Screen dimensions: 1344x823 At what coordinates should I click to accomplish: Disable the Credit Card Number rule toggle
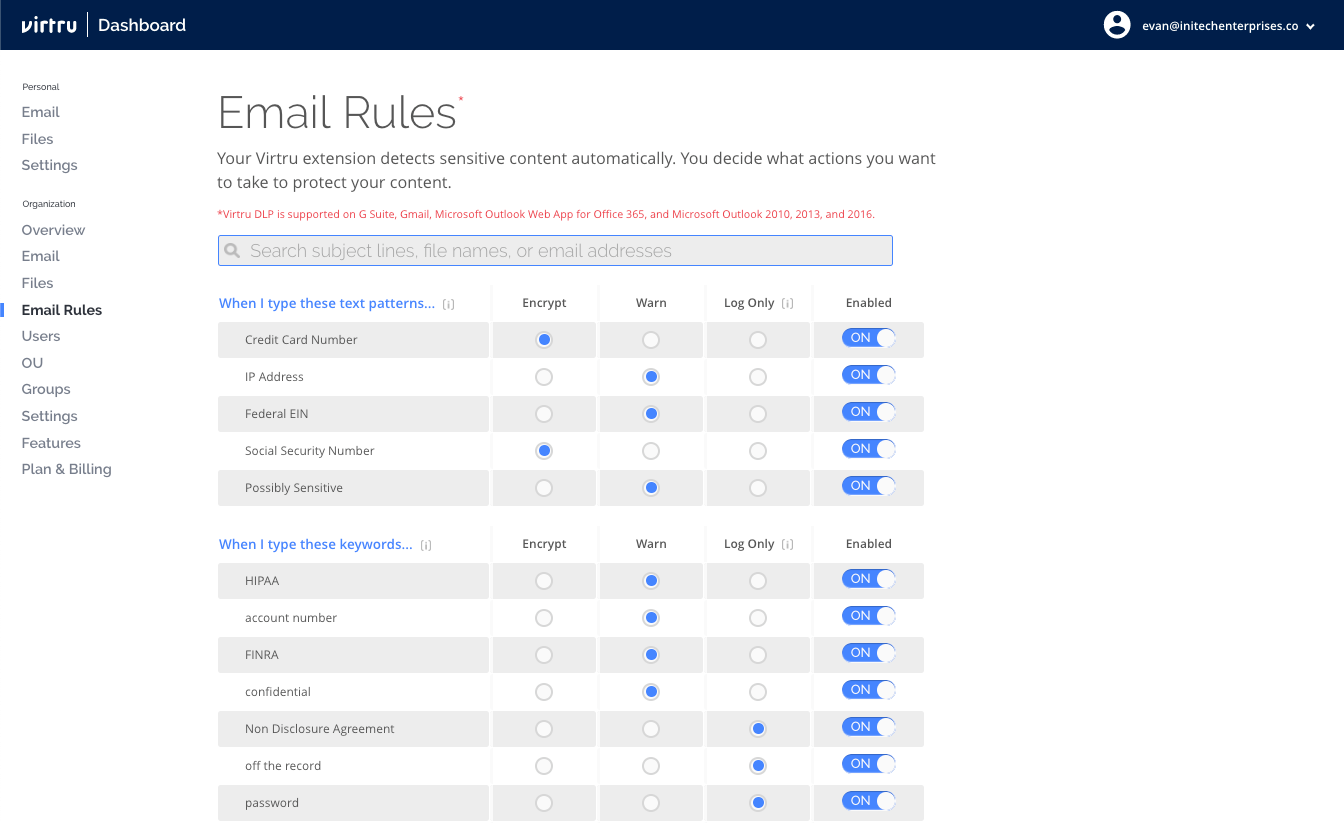[868, 338]
